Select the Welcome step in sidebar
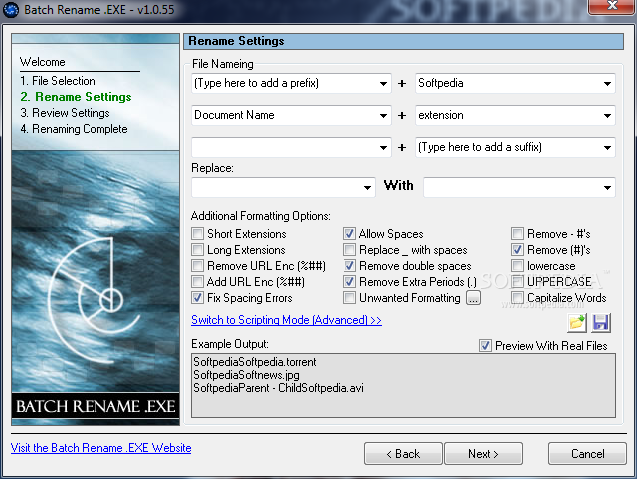 (x=43, y=62)
